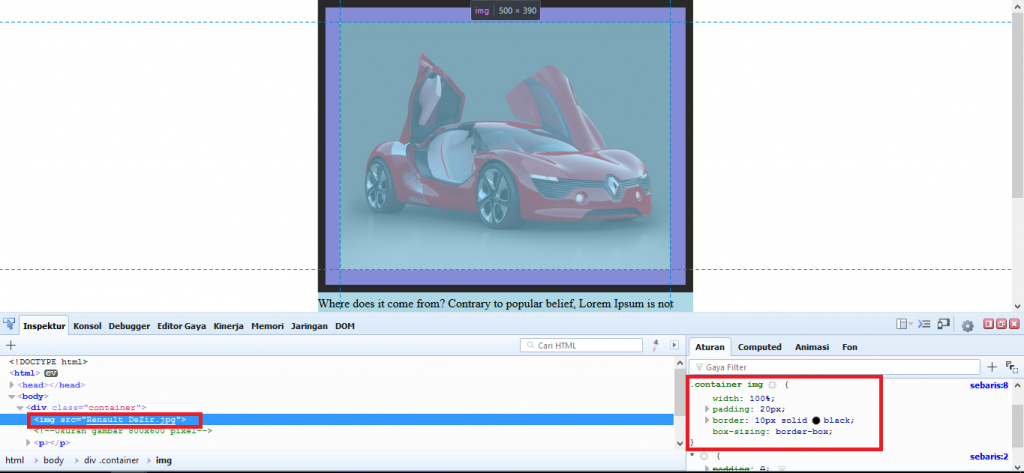Select the DOCTYPE html row
Screen dimensions: 1024x473
coord(48,361)
